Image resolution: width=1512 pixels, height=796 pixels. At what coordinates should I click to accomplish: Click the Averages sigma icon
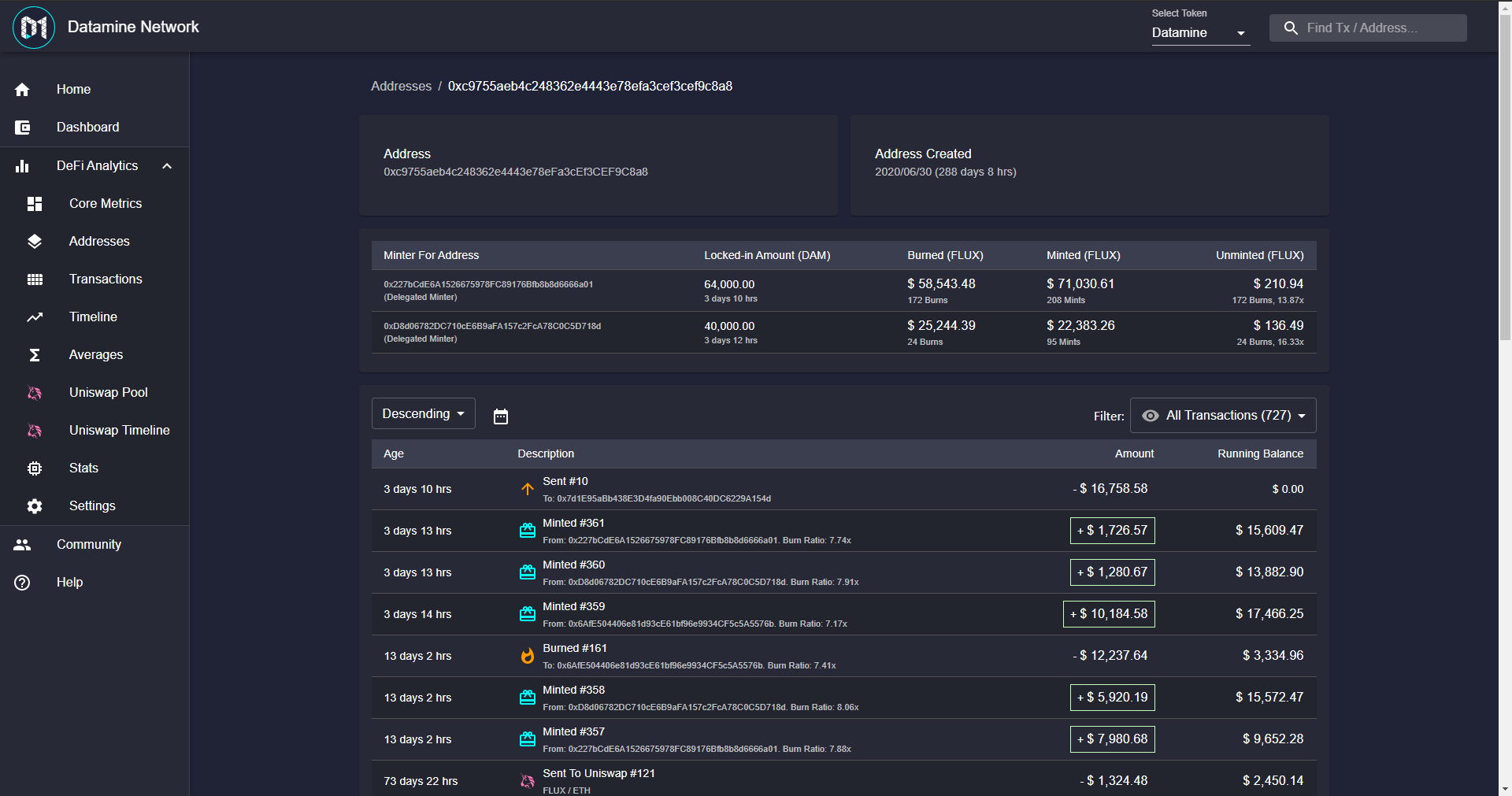[35, 355]
